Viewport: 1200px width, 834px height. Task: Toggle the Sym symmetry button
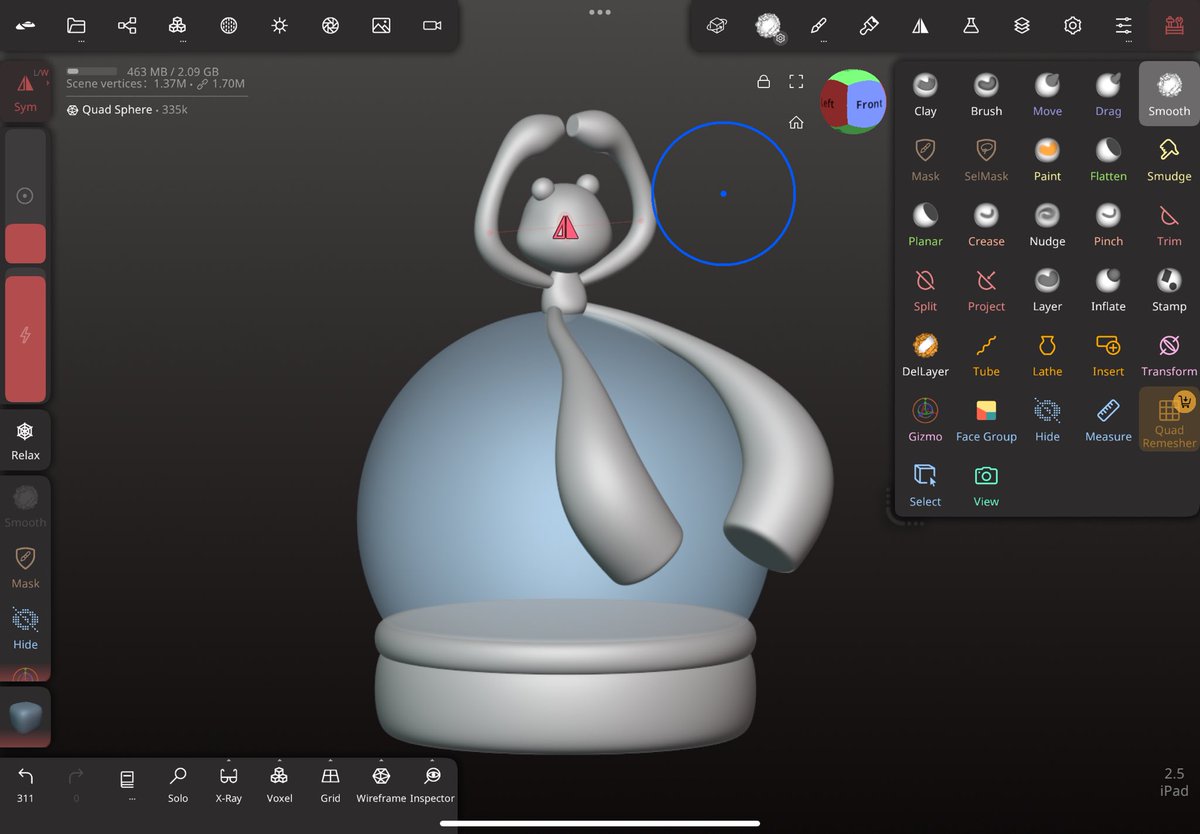(x=25, y=91)
